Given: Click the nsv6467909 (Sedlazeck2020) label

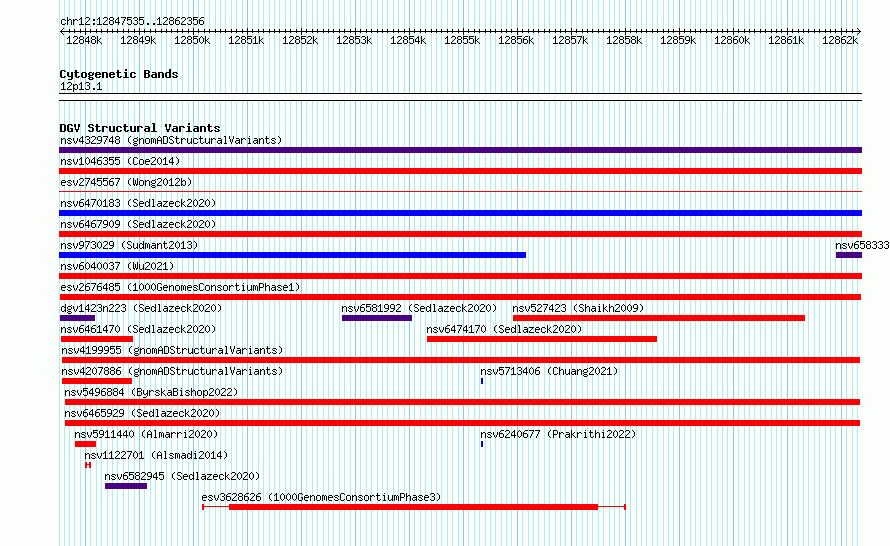Looking at the screenshot, I should [138, 224].
